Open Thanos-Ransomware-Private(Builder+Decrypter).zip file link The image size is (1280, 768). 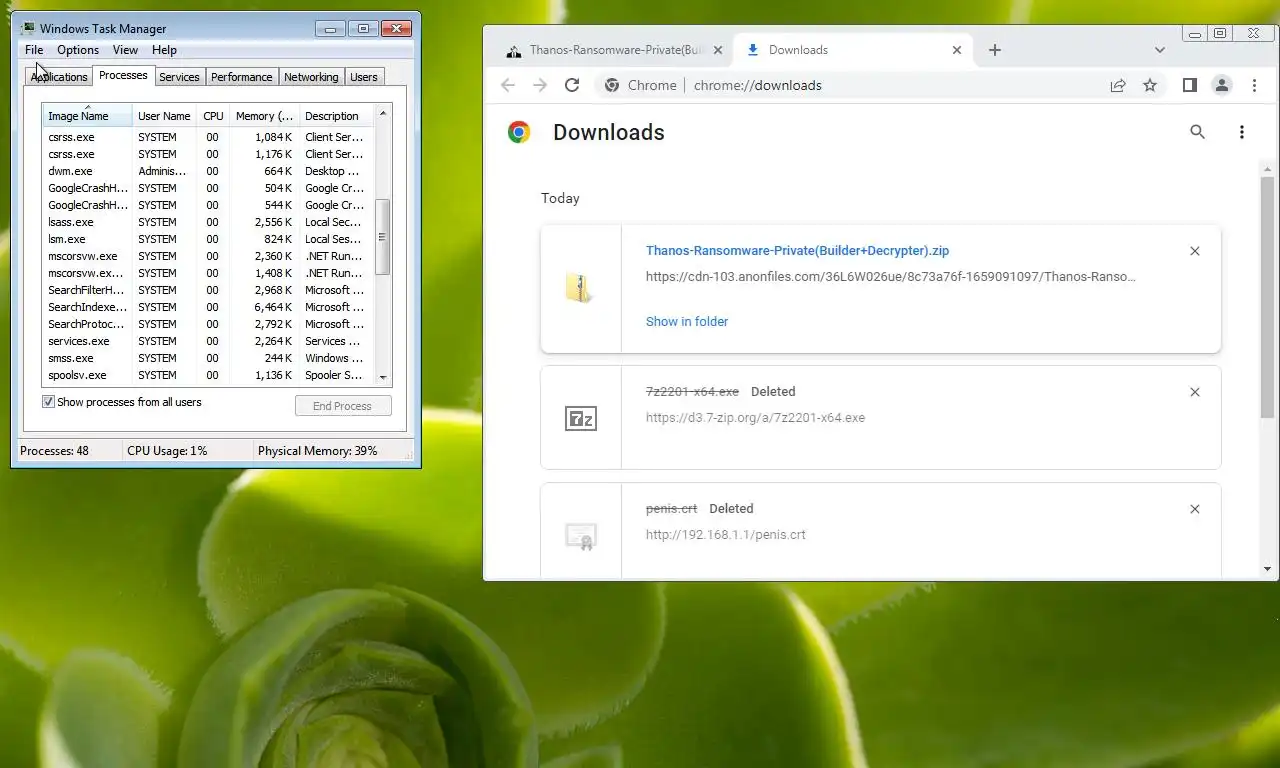797,251
